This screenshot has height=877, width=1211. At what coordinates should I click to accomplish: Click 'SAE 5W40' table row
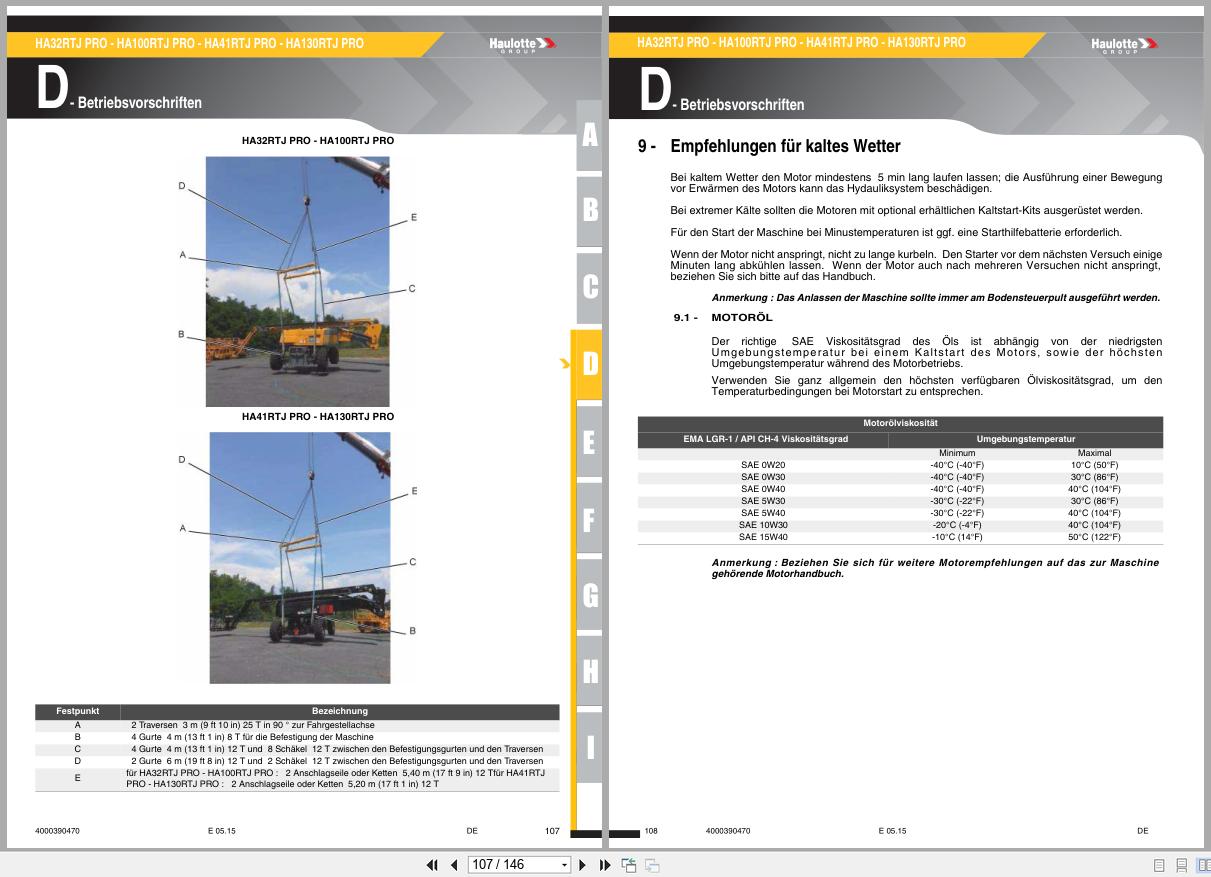(x=900, y=513)
